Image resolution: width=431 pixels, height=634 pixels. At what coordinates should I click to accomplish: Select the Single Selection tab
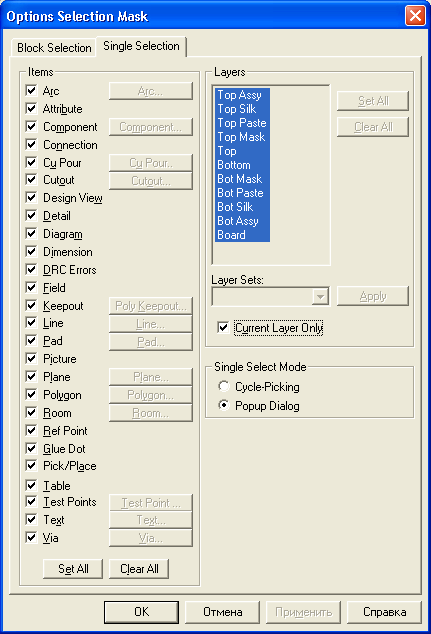141,46
